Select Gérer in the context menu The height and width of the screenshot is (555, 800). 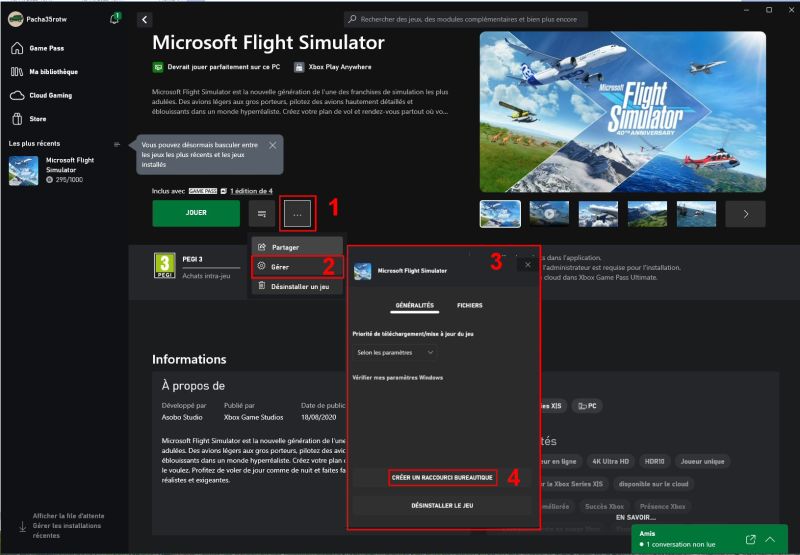297,267
